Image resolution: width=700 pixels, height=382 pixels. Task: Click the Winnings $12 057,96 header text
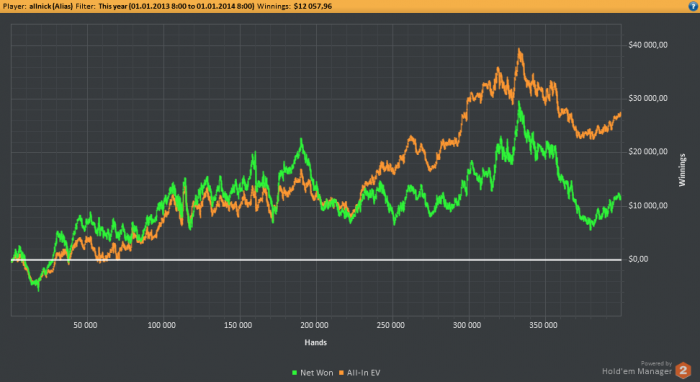295,6
